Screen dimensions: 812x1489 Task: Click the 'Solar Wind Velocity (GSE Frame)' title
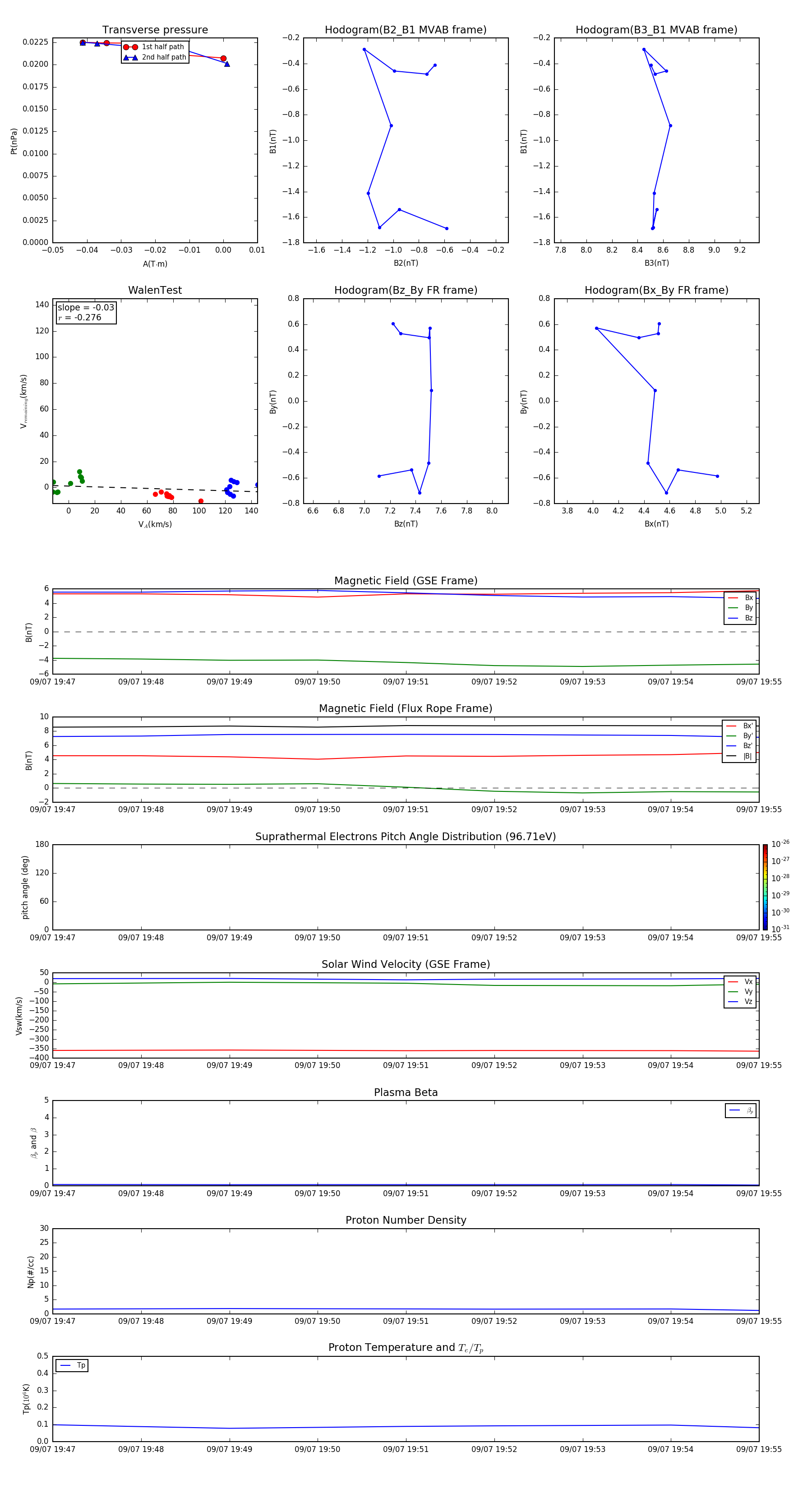pos(406,964)
